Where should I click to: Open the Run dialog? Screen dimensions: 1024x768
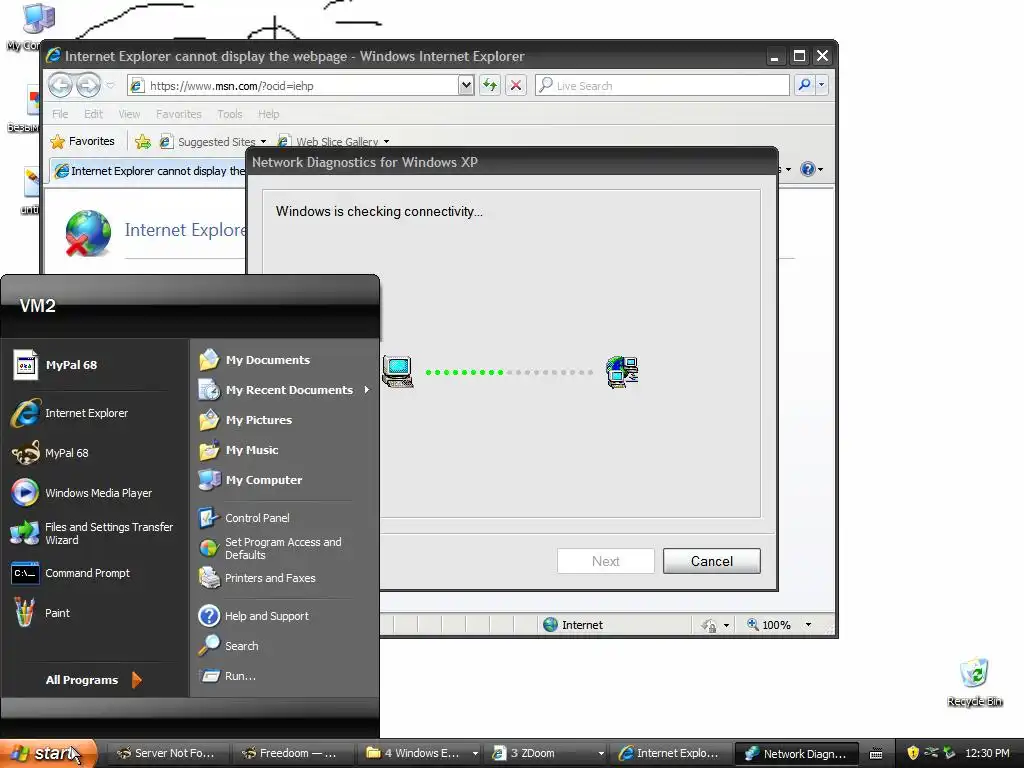tap(284, 676)
